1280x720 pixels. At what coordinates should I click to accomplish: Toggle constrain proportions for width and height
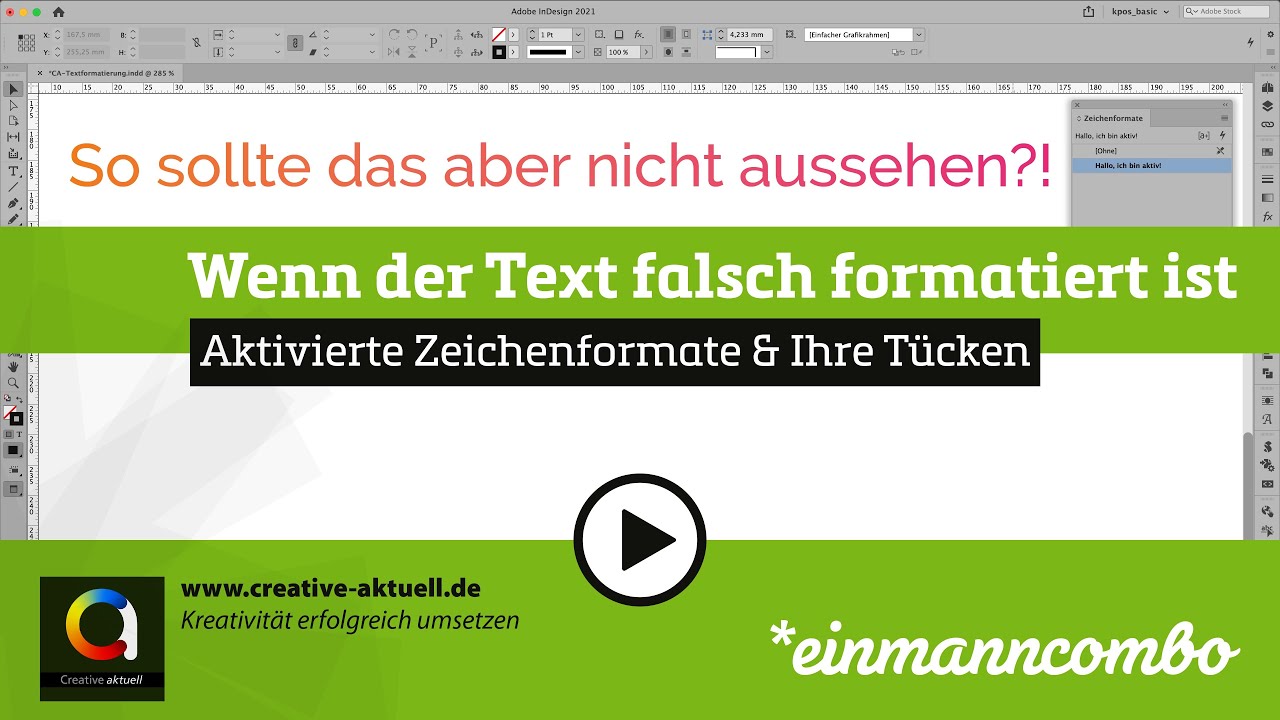pyautogui.click(x=197, y=42)
